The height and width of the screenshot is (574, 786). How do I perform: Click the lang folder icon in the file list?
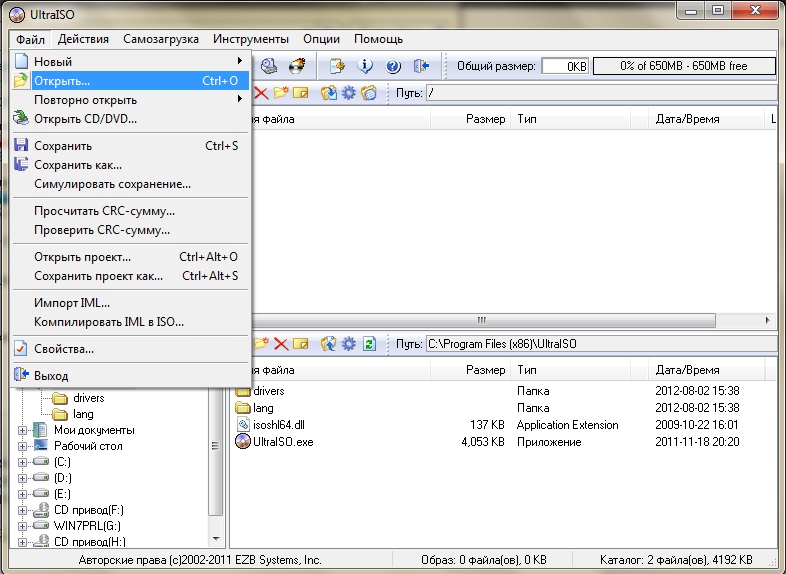pos(243,408)
